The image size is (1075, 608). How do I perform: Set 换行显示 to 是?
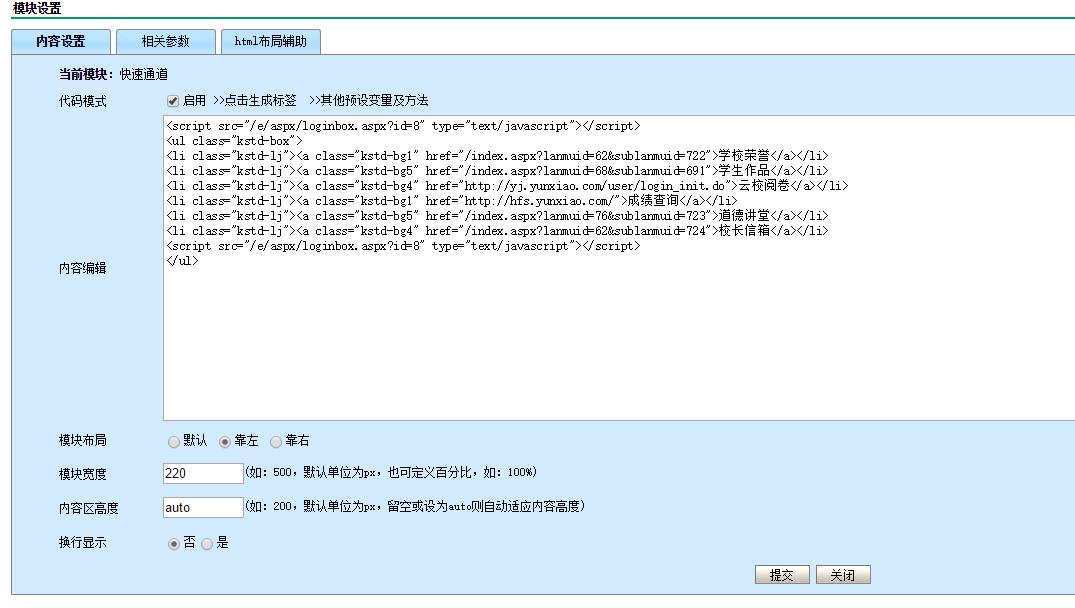tap(207, 543)
